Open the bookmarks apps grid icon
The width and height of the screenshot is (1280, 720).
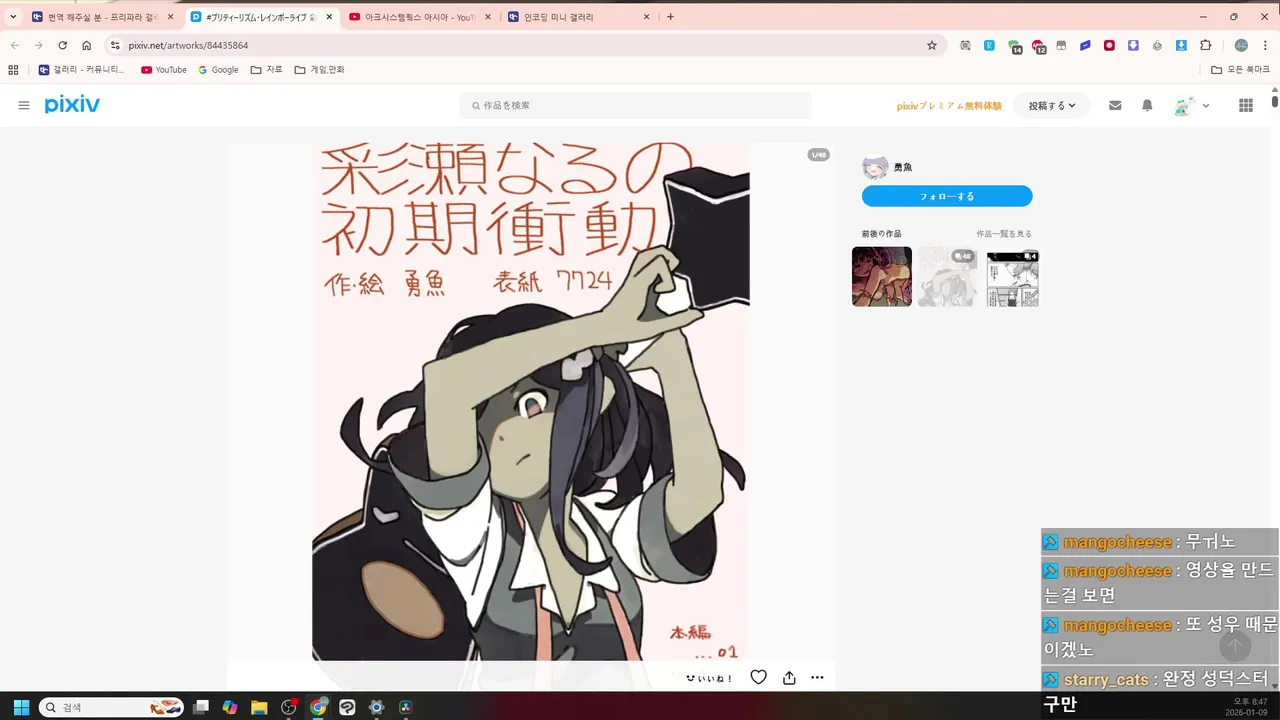pyautogui.click(x=13, y=70)
